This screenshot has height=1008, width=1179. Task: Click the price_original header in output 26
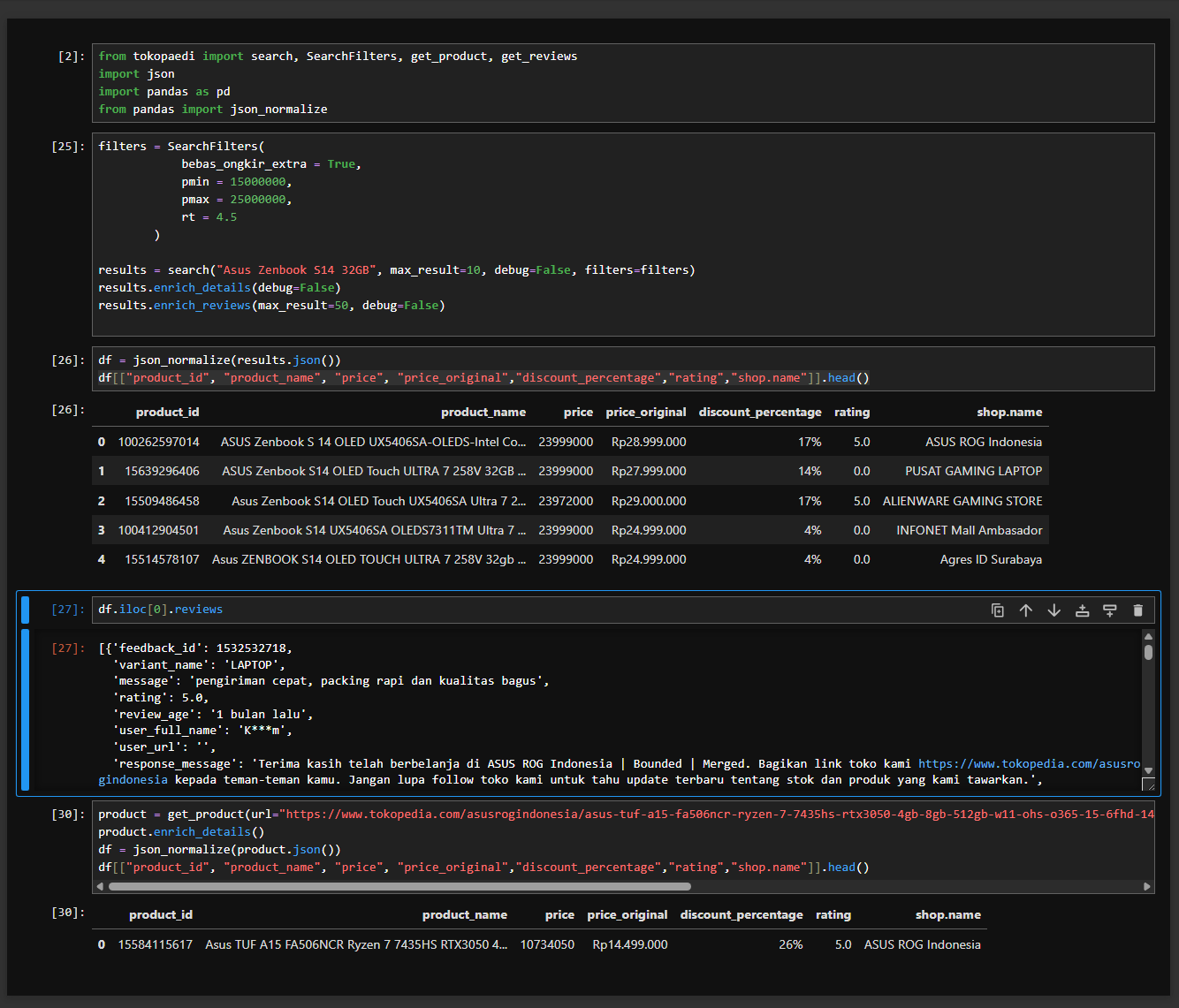646,413
